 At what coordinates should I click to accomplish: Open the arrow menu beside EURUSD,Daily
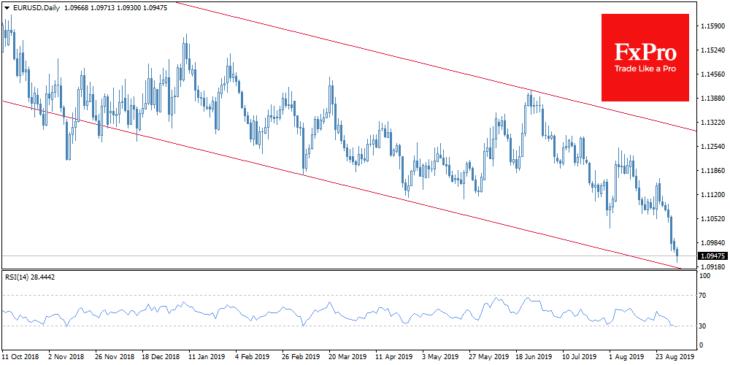[7, 8]
